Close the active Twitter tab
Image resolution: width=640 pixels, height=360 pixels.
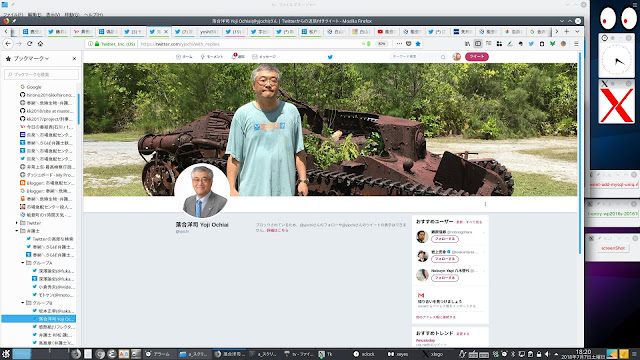tap(166, 31)
